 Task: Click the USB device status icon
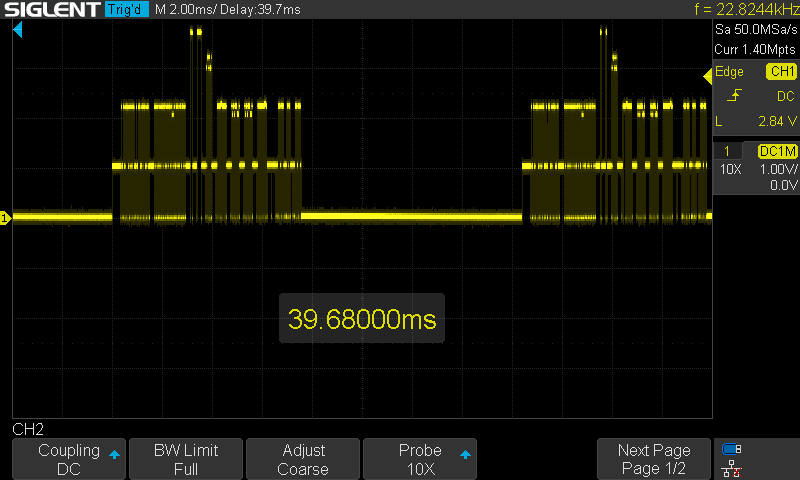coord(732,449)
